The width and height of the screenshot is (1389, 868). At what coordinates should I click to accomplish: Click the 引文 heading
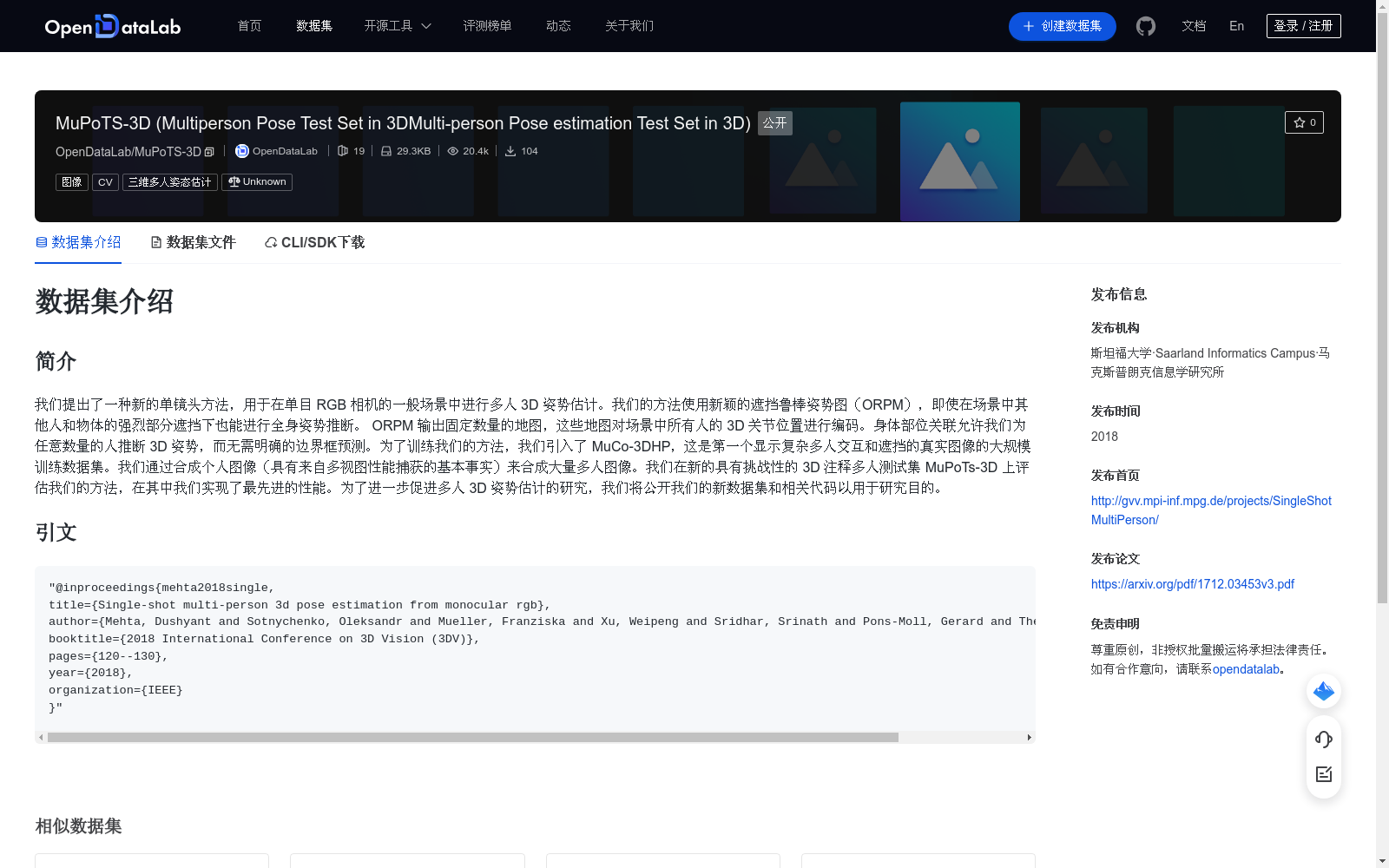click(56, 532)
